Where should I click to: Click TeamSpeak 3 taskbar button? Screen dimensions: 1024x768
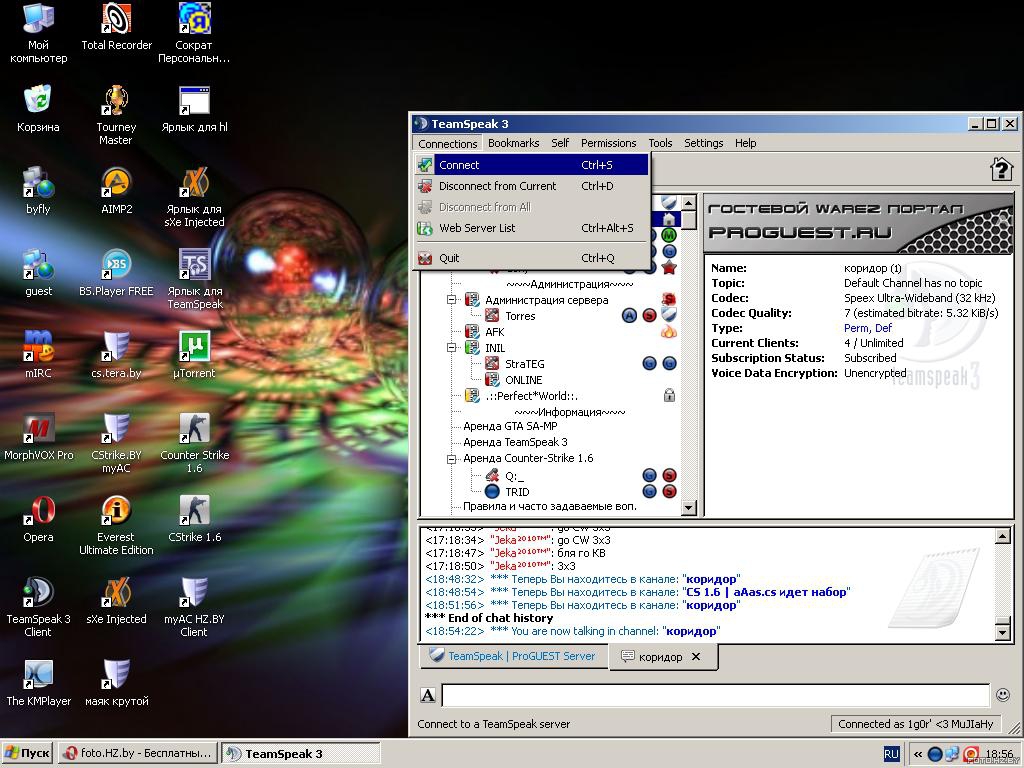point(300,754)
